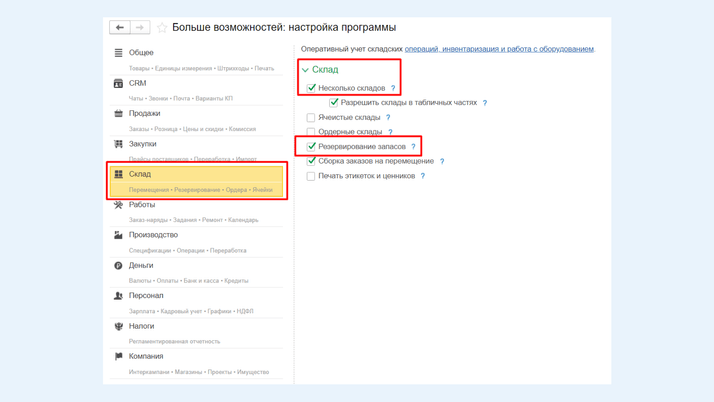Click the Продажи basket icon
The height and width of the screenshot is (402, 714).
point(118,113)
